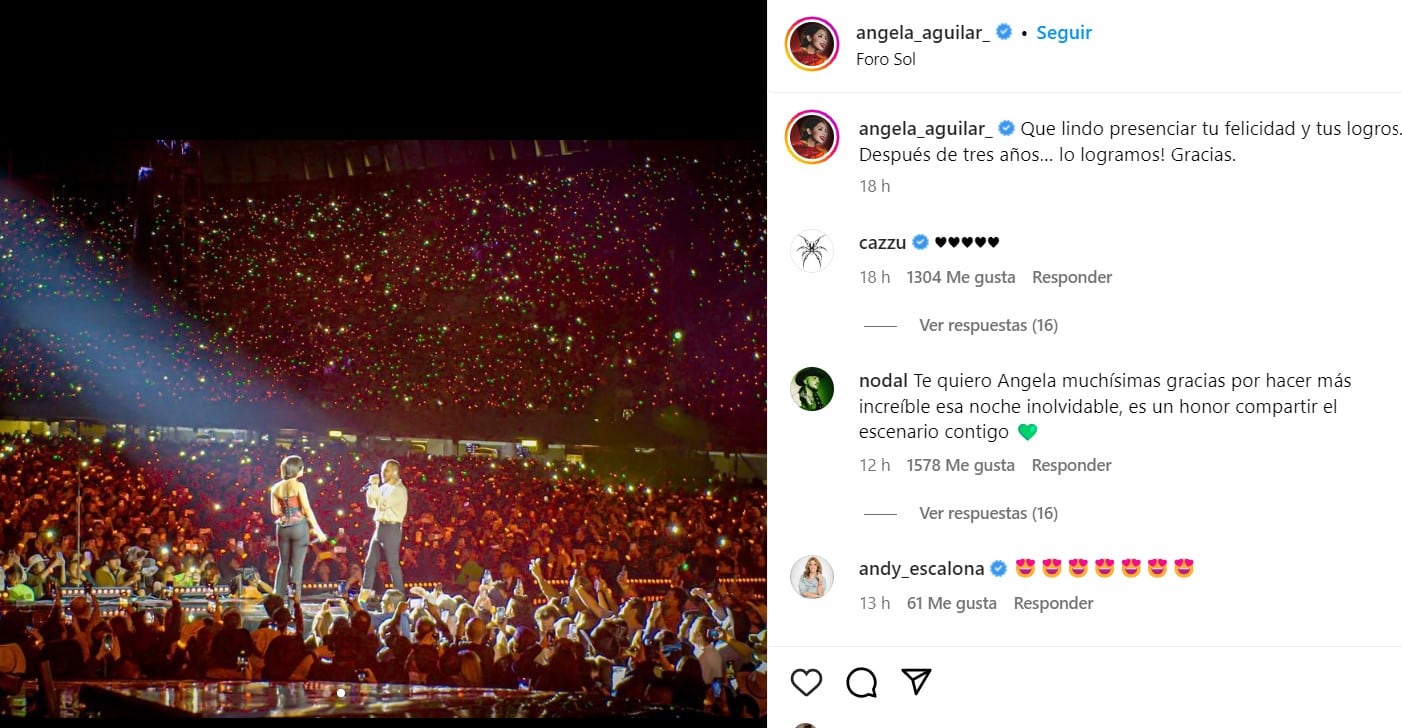Open nodal's profile avatar
This screenshot has width=1402, height=728.
click(811, 389)
